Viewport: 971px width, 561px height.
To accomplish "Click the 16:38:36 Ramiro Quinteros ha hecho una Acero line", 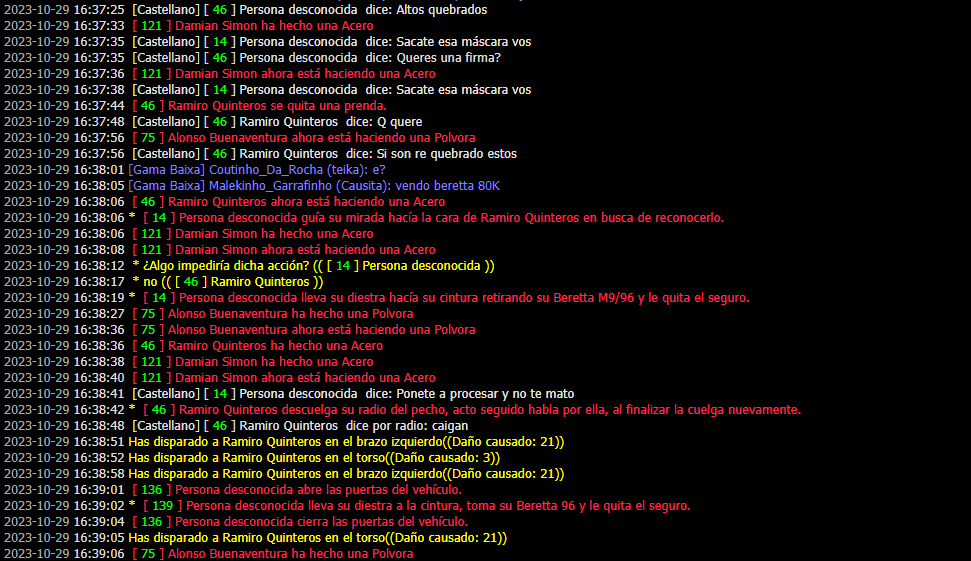I will tap(193, 346).
